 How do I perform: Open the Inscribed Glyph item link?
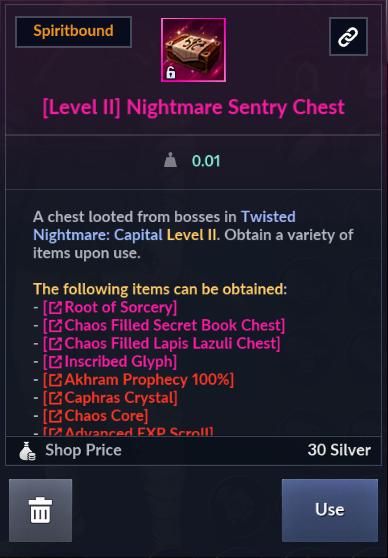pyautogui.click(x=110, y=362)
